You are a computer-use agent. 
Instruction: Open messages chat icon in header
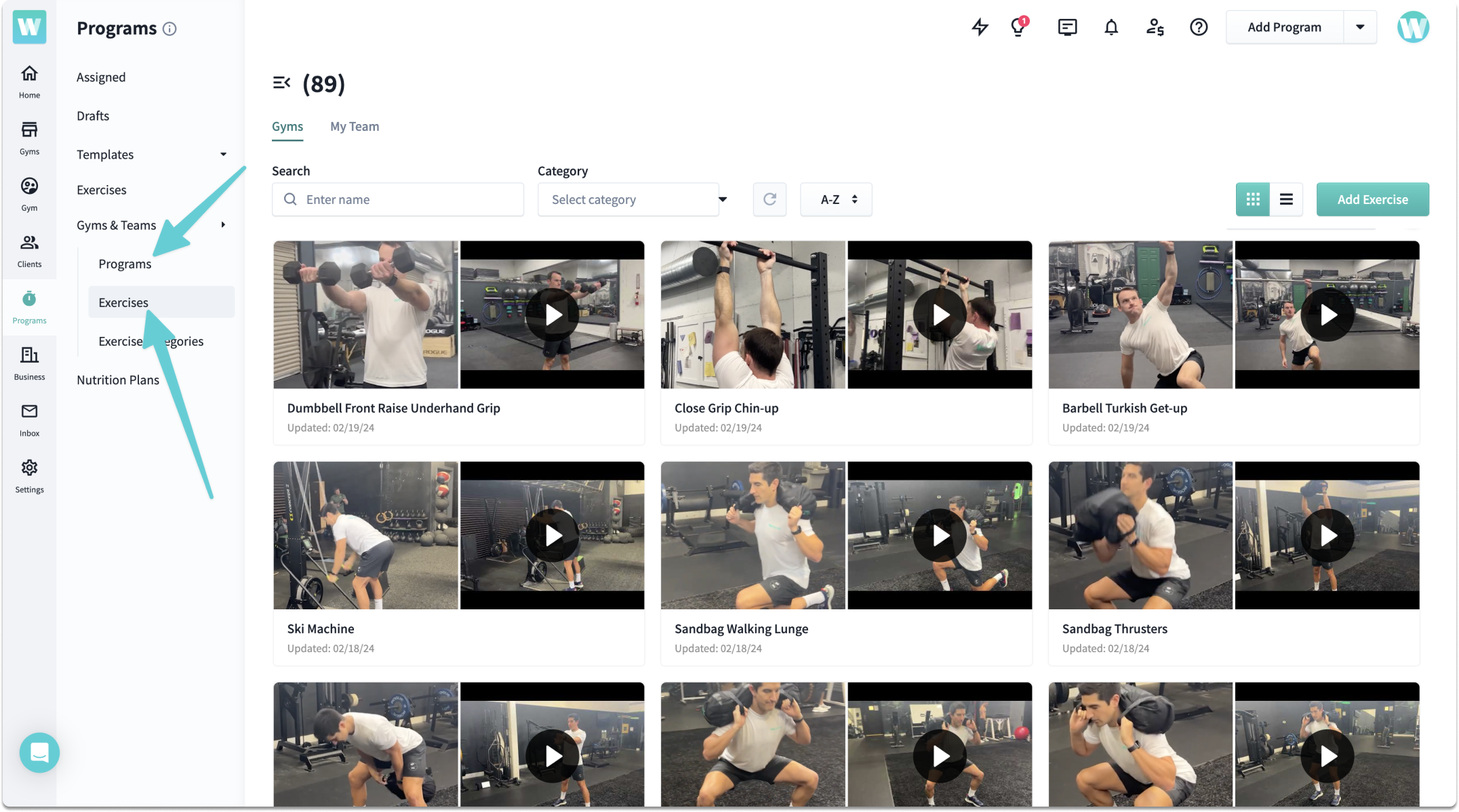point(1067,27)
